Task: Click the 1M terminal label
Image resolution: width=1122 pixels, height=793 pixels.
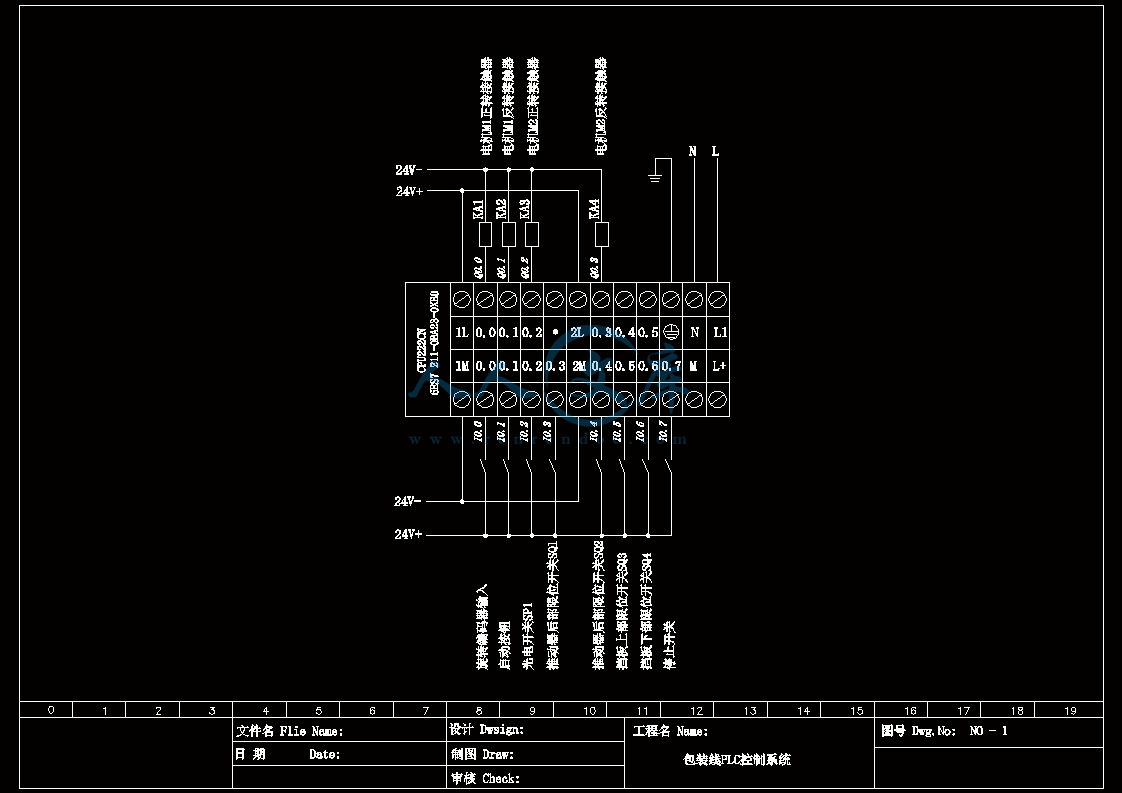Action: click(462, 366)
